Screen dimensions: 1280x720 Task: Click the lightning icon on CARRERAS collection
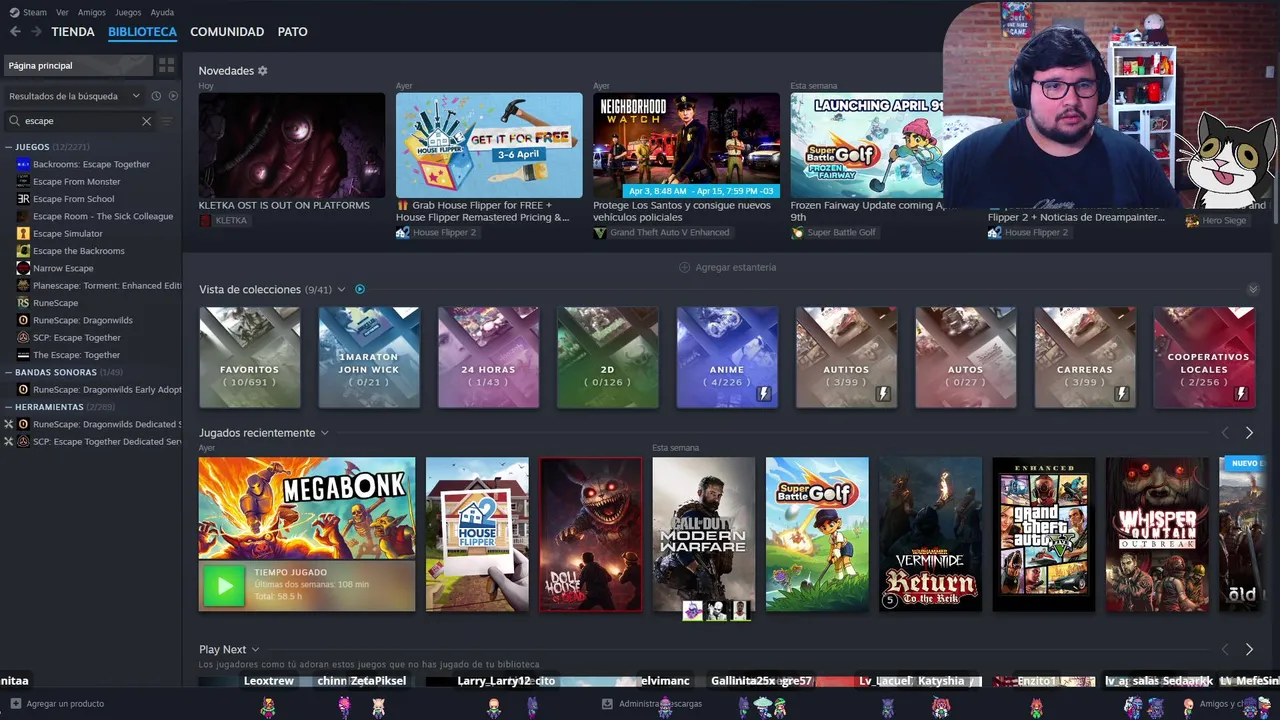pos(1122,394)
